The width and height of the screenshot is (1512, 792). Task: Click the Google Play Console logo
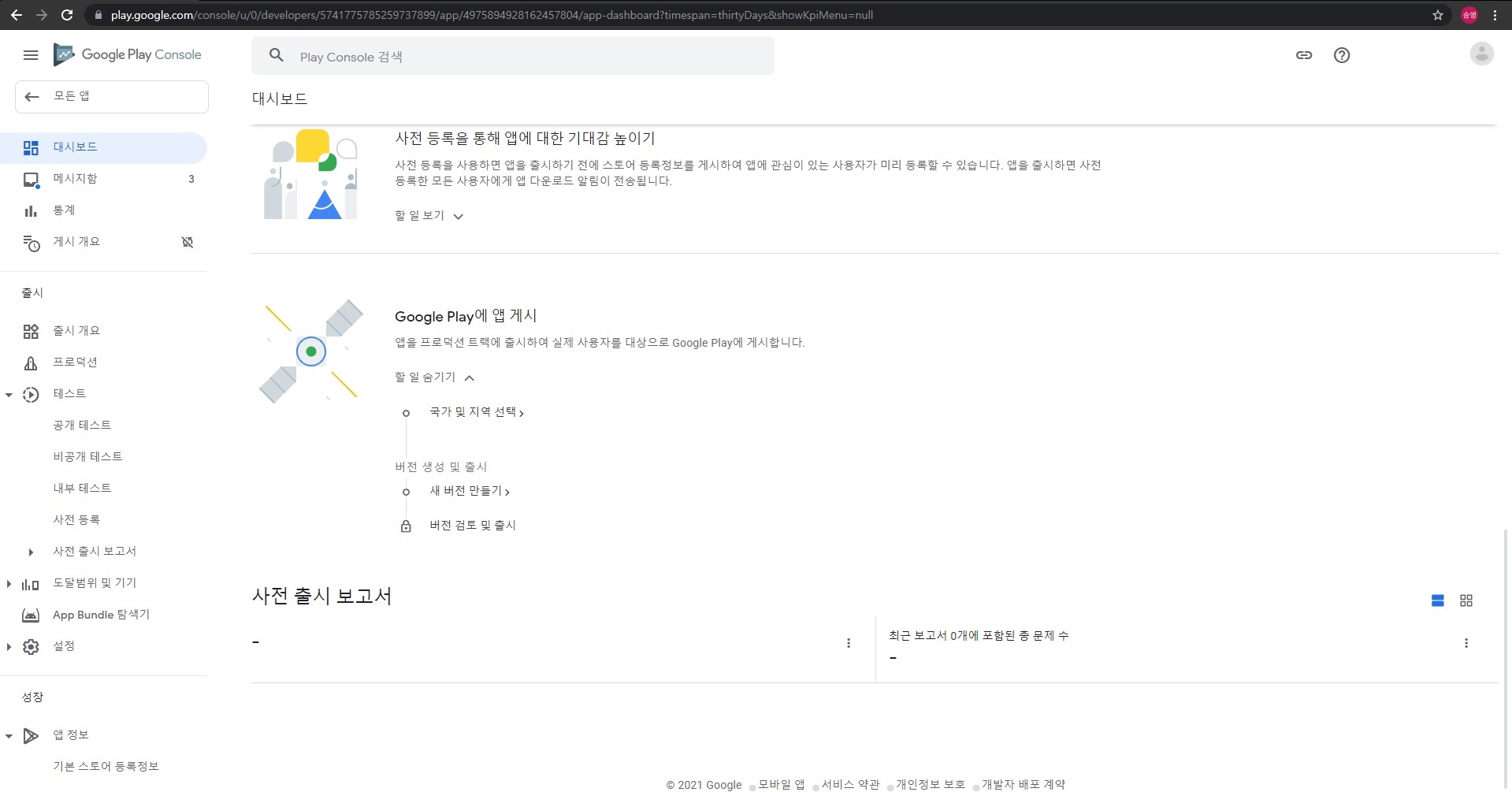[128, 54]
